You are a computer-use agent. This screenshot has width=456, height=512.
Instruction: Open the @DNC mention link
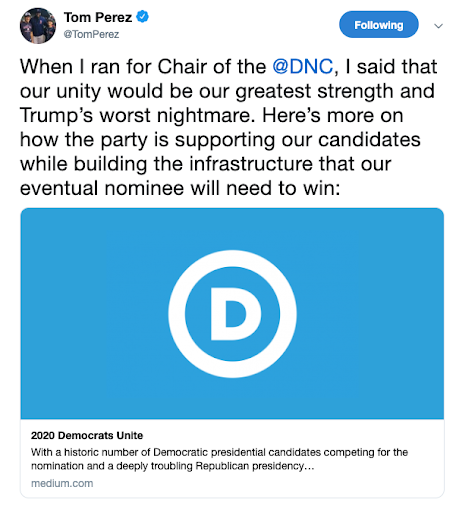pos(303,66)
